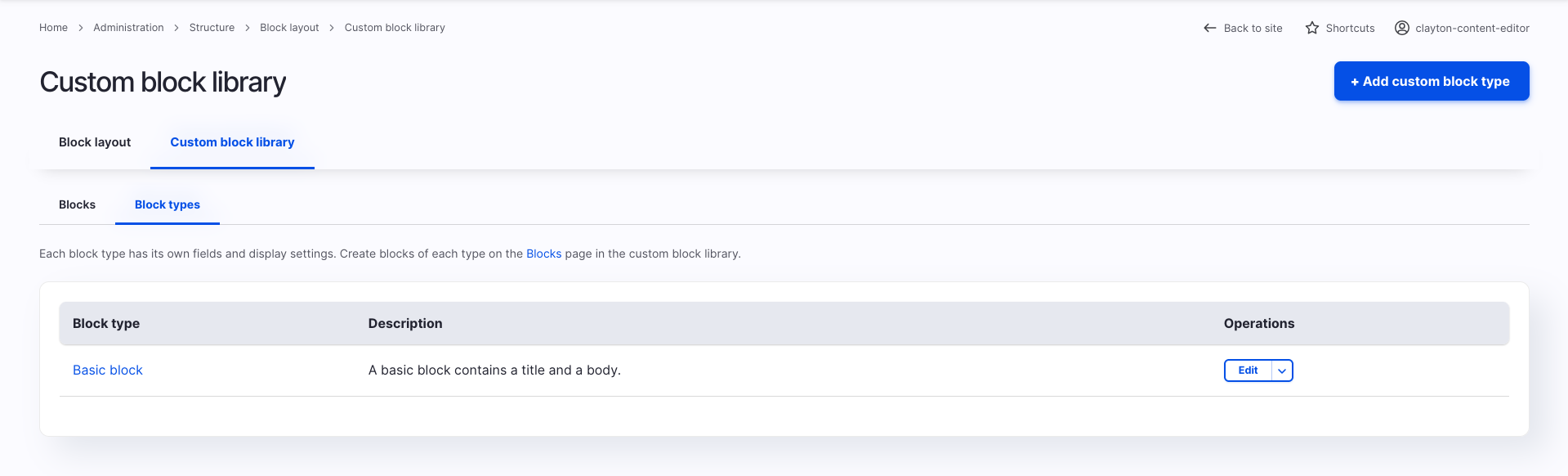Image resolution: width=1568 pixels, height=476 pixels.
Task: Expand the dropdown arrow next to Edit
Action: point(1282,370)
